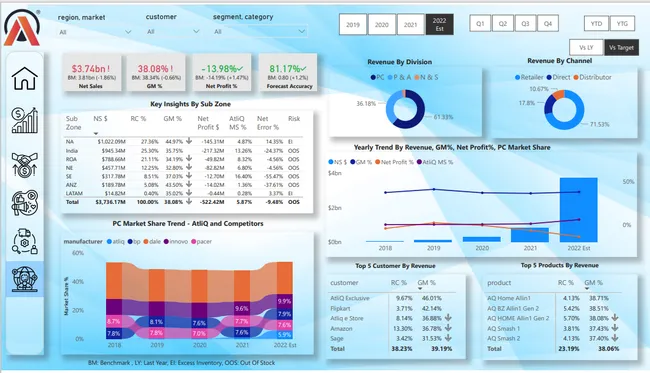Open the supply chain truck icon
Screen dimensions: 650x373
25,241
